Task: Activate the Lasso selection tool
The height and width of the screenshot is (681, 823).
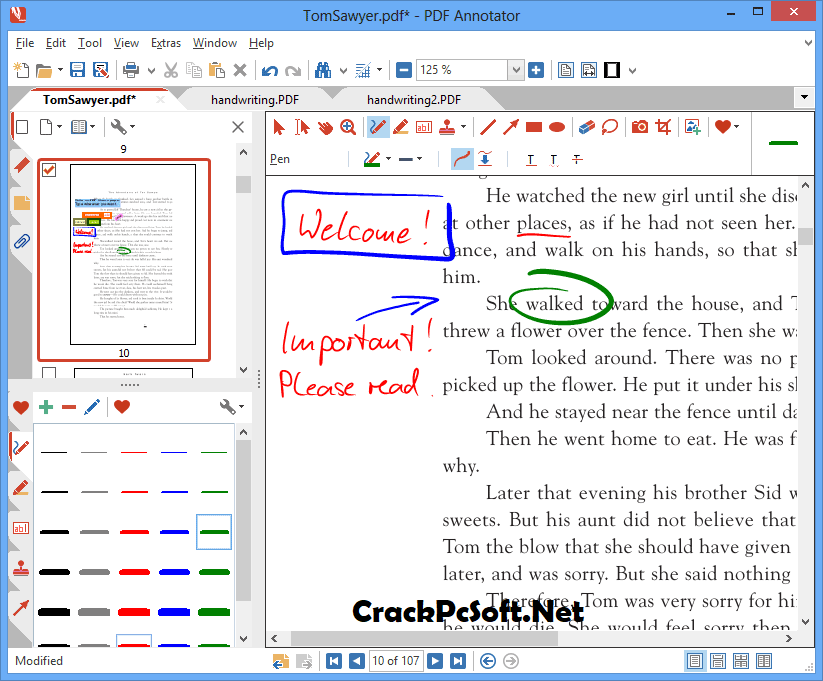Action: (609, 127)
